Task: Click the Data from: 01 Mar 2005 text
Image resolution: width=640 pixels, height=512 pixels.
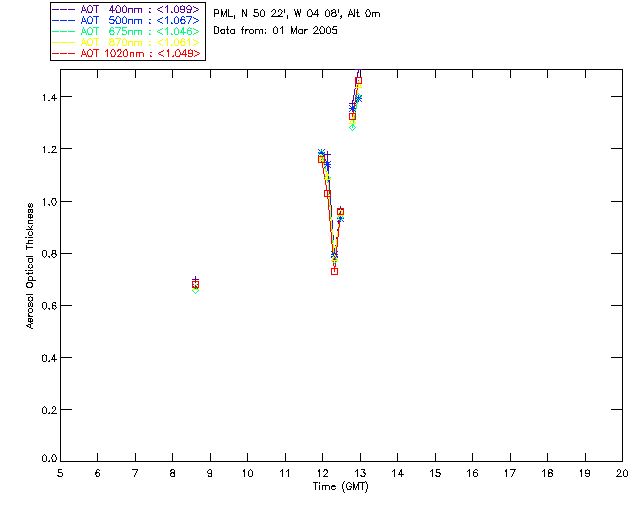Action: tap(276, 31)
